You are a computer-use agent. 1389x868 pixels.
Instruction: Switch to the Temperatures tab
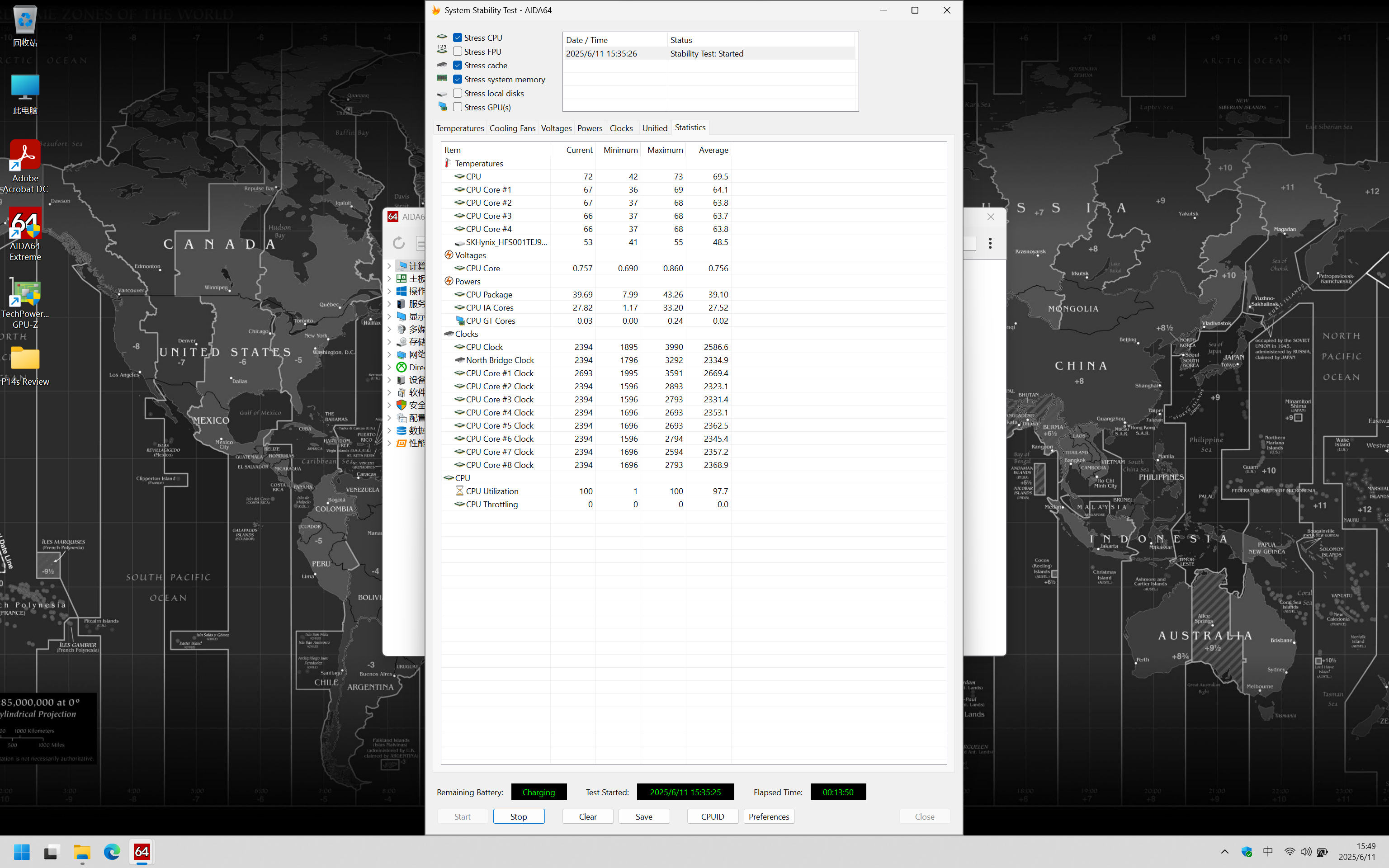click(460, 128)
